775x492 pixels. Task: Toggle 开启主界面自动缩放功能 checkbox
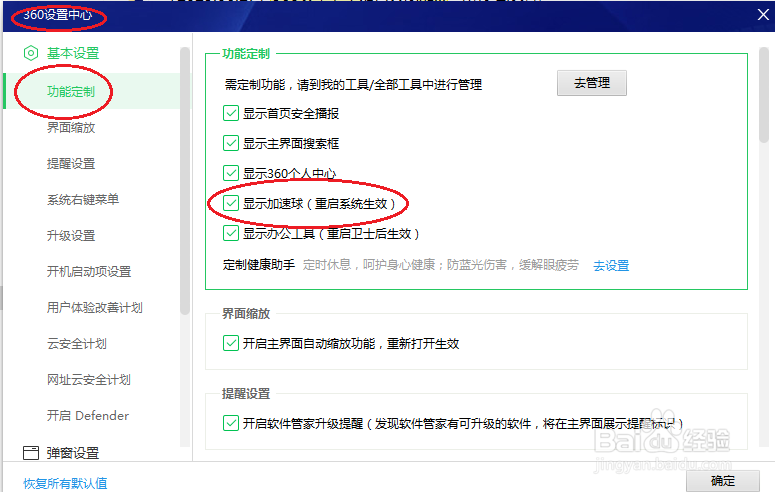231,343
